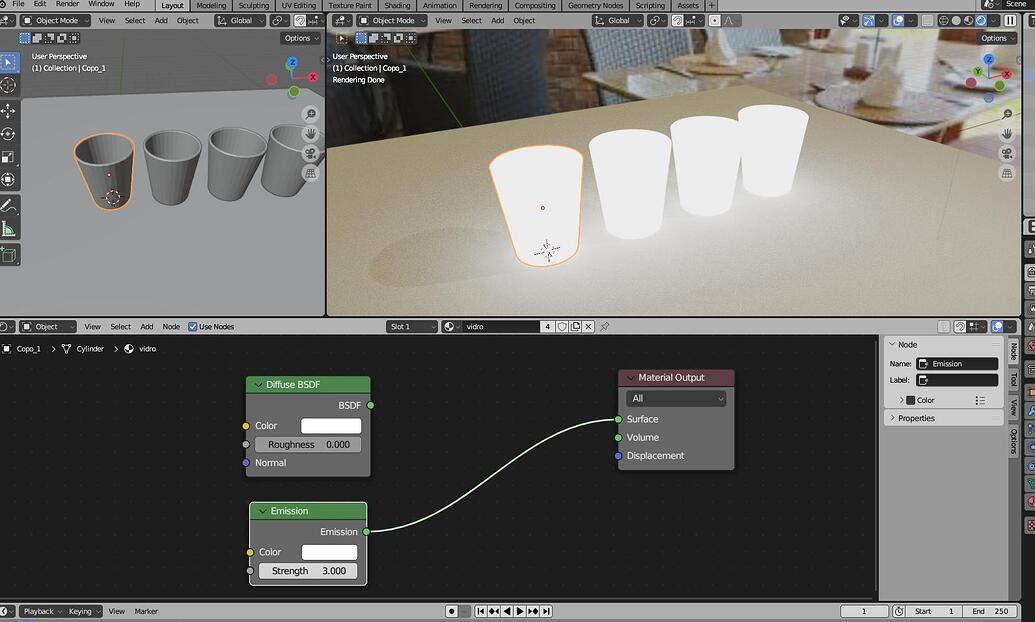The image size is (1035, 622).
Task: Open the Node menu in the node editor
Action: (x=171, y=326)
